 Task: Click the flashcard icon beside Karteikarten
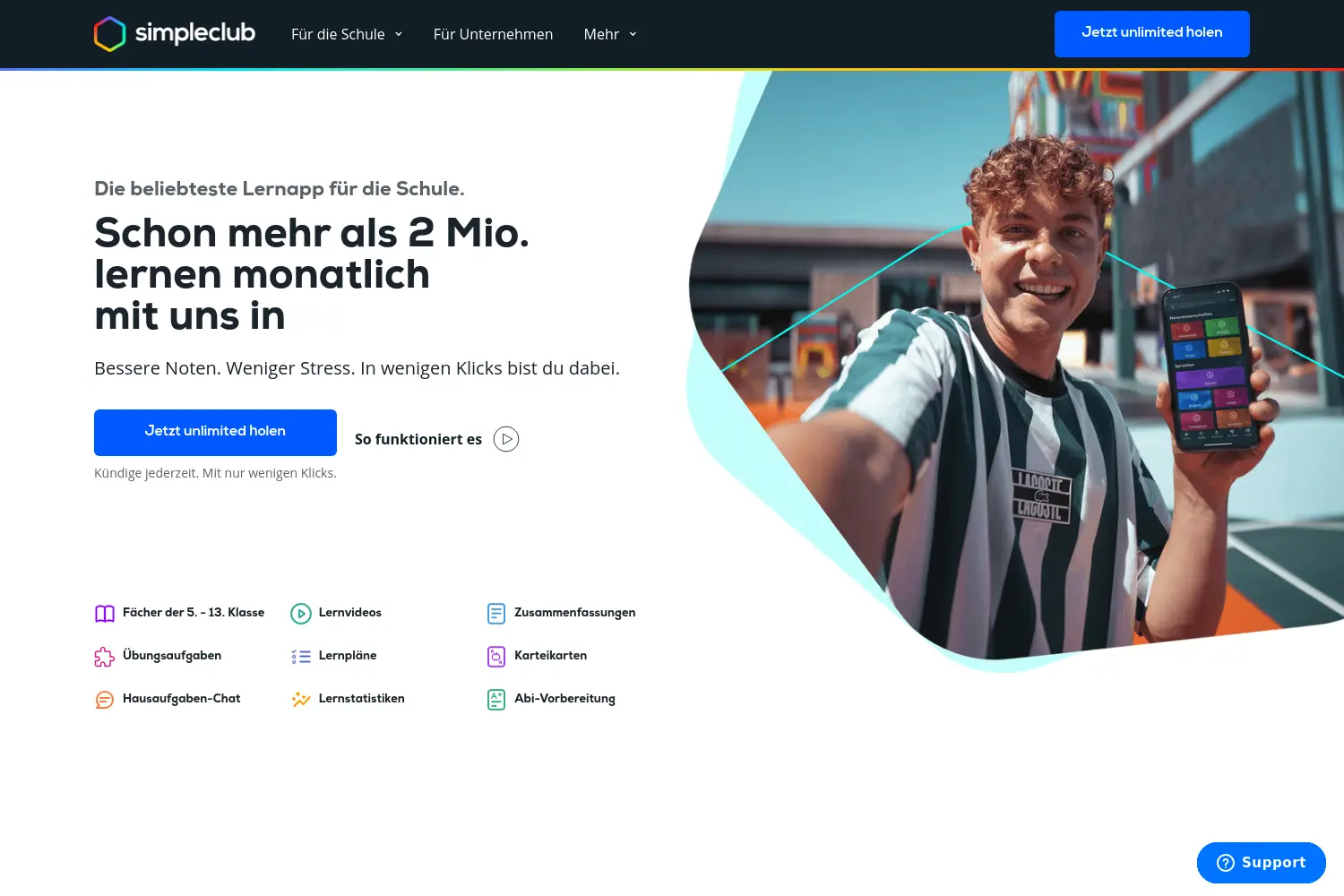pos(496,657)
